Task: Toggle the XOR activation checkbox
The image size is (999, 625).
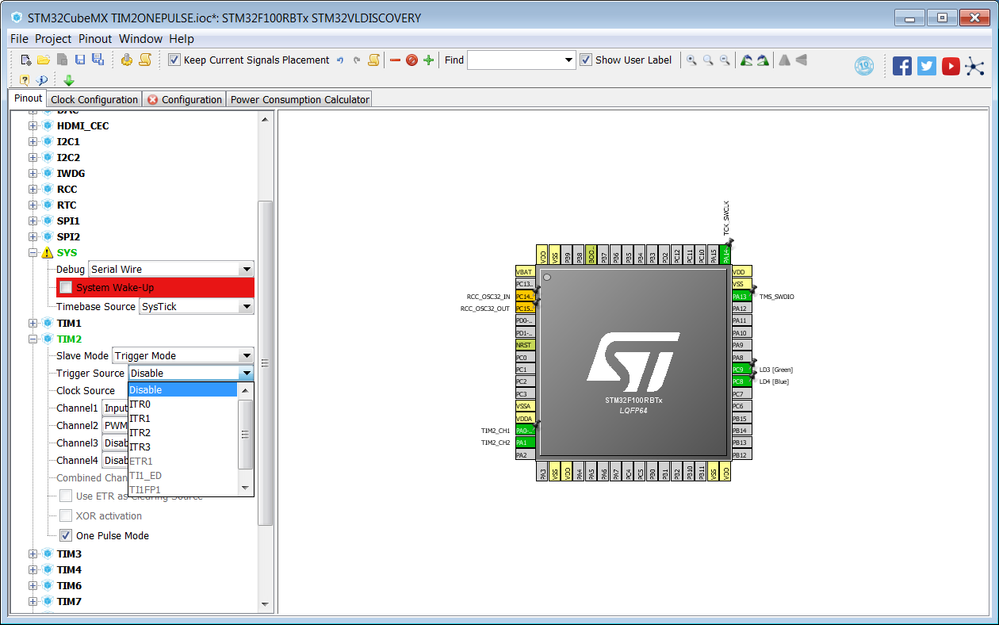Action: pos(66,515)
